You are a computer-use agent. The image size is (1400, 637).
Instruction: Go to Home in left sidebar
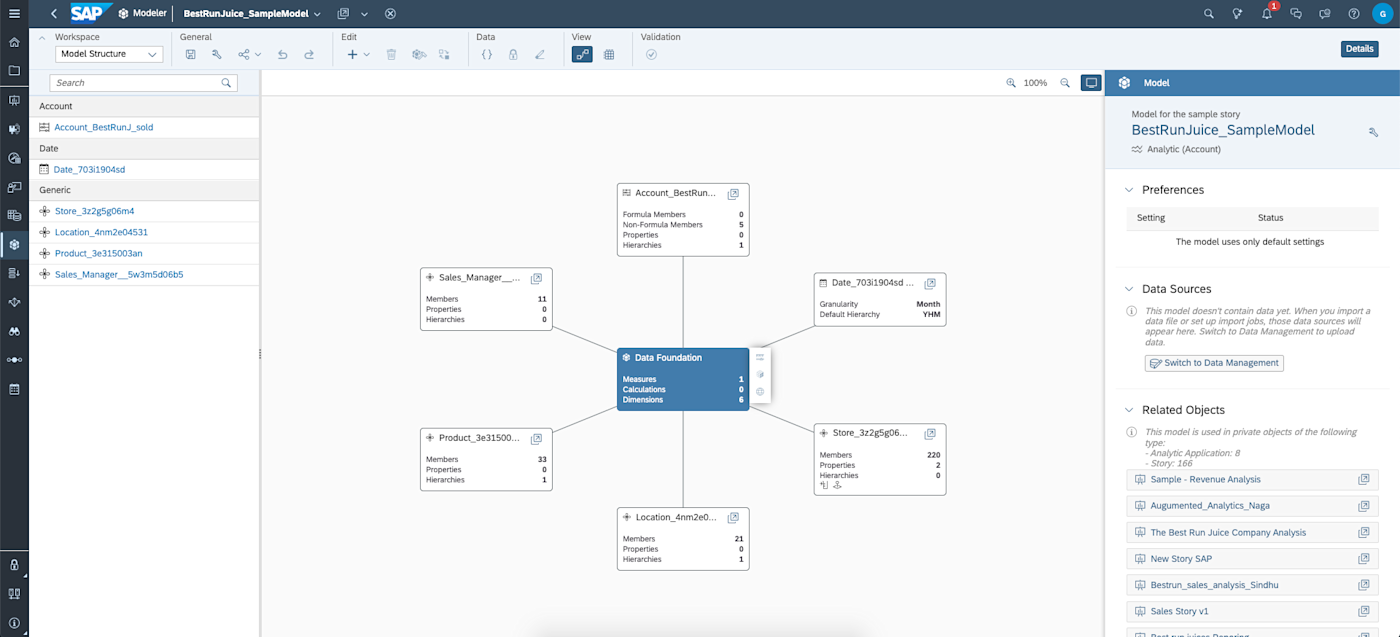pyautogui.click(x=14, y=43)
